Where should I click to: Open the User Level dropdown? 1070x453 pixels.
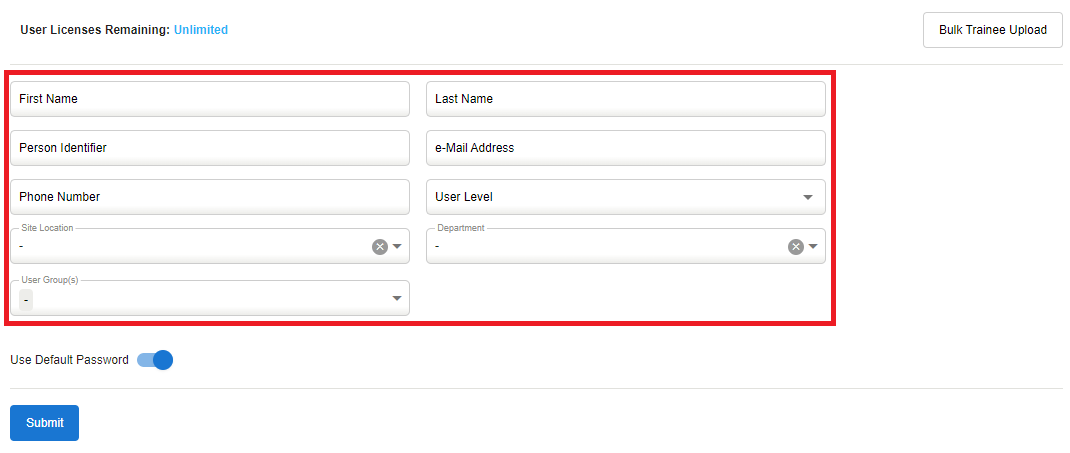click(x=626, y=197)
